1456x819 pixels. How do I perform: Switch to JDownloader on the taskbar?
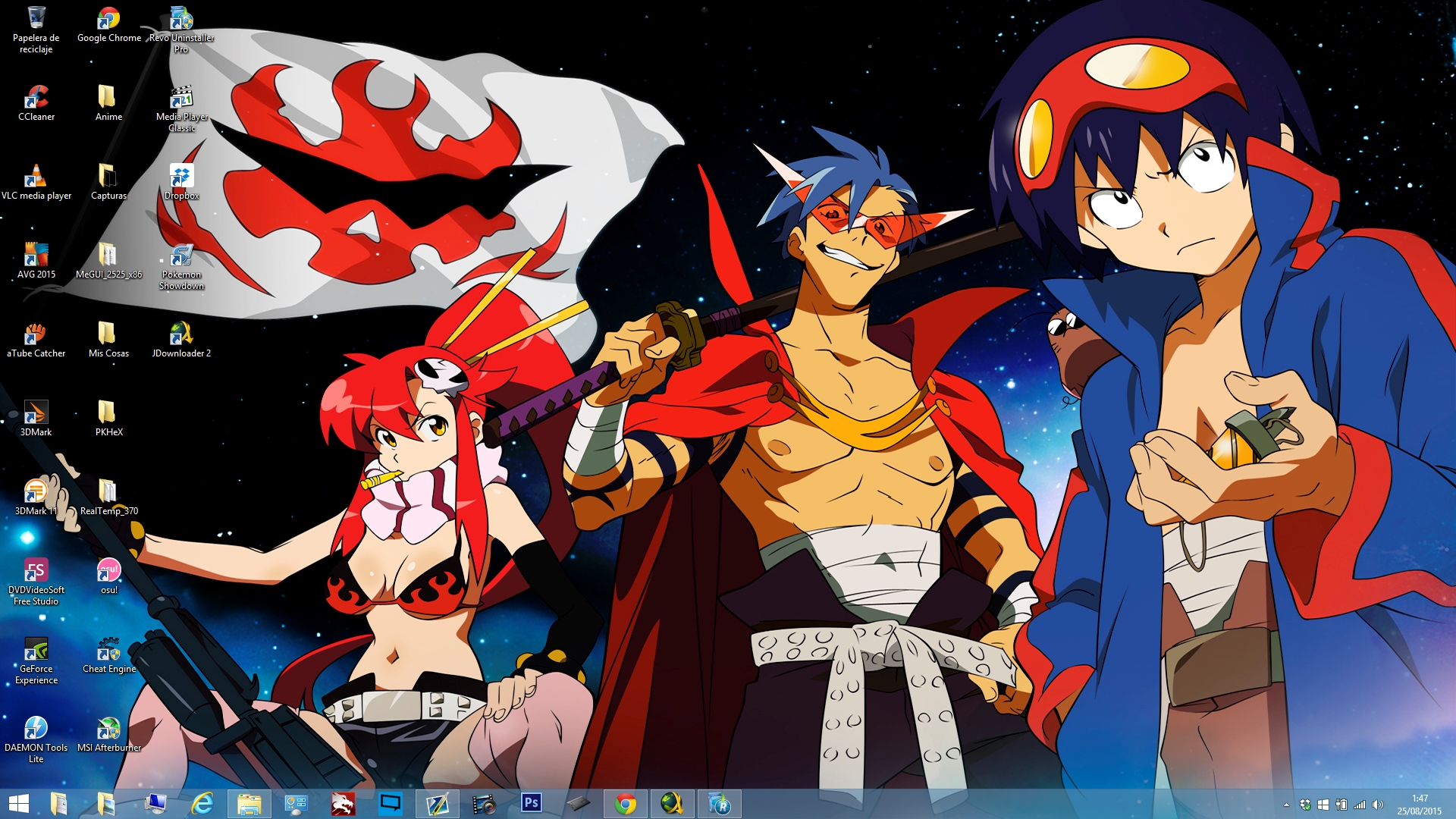pos(672,804)
